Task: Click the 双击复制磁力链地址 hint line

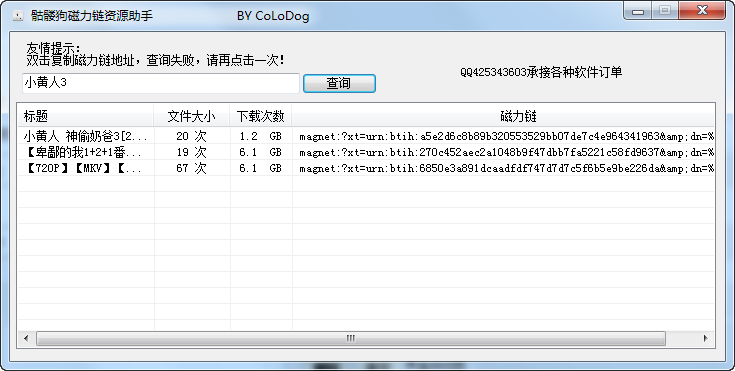Action: [x=155, y=60]
